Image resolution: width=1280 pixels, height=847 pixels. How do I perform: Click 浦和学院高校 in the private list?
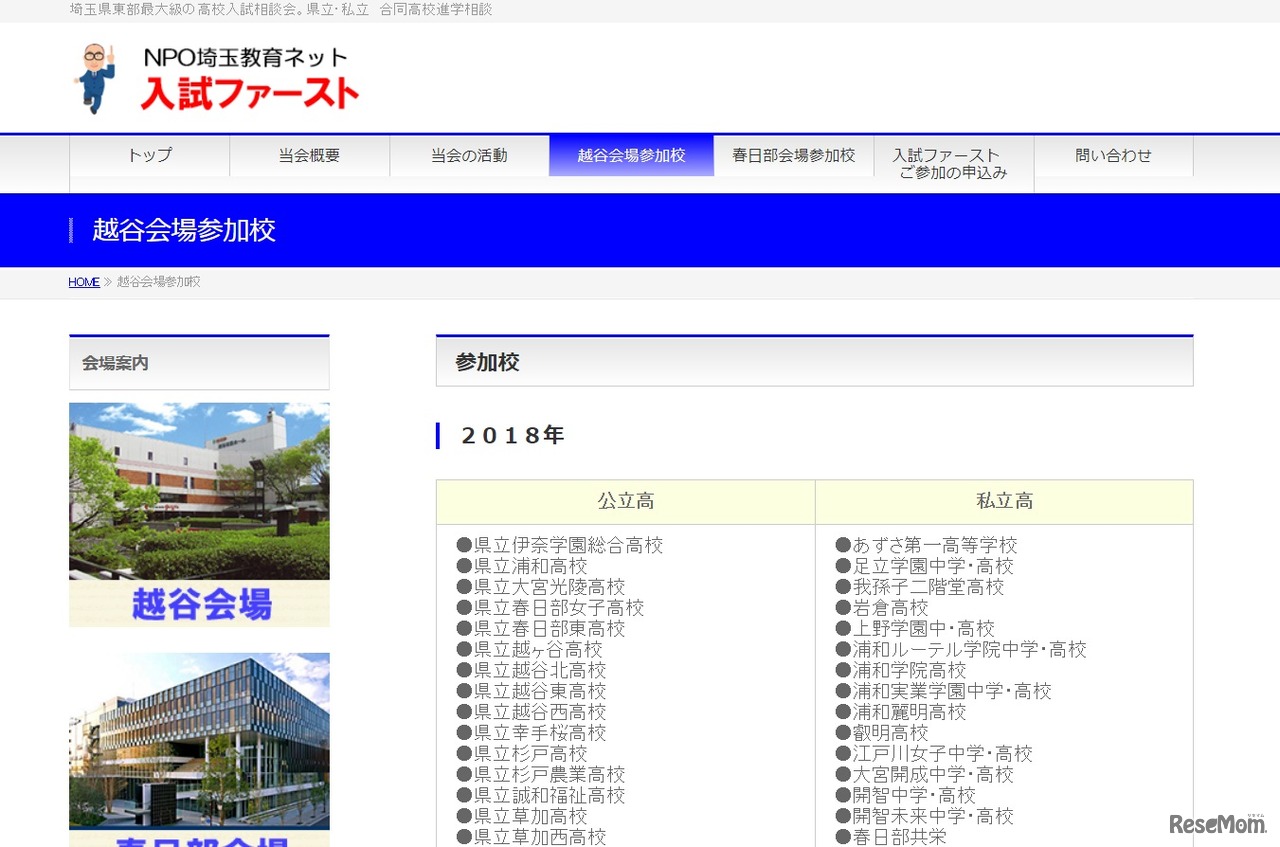[x=909, y=670]
